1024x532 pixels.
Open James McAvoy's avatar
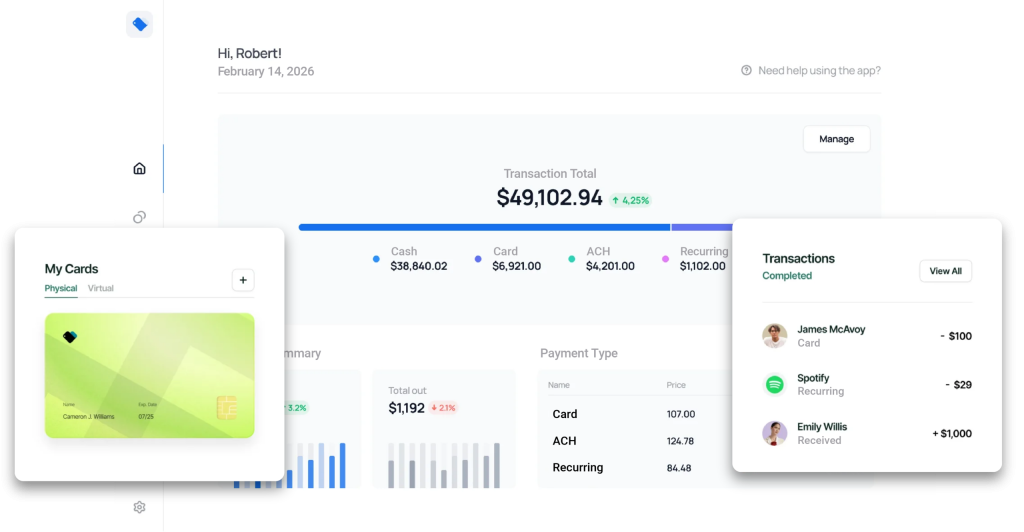click(x=775, y=336)
